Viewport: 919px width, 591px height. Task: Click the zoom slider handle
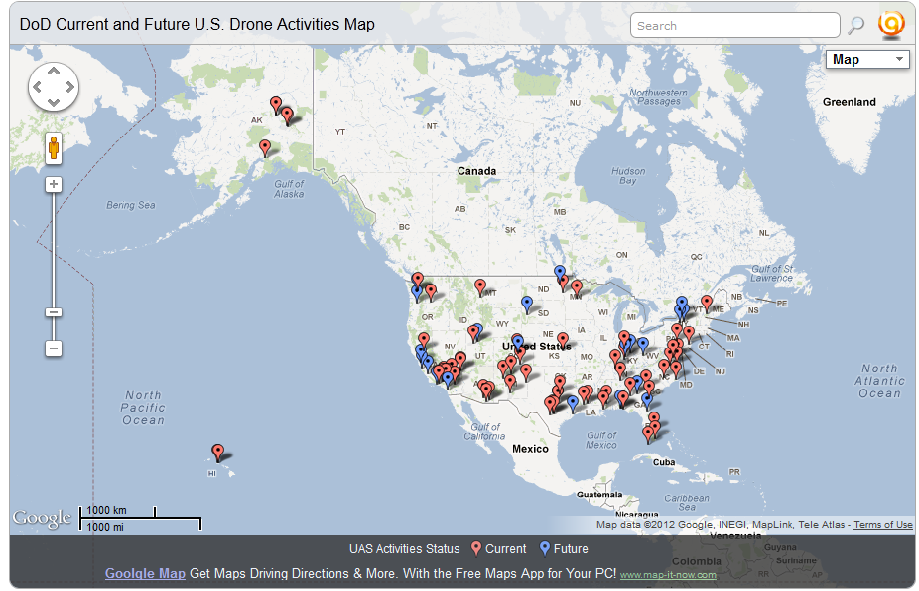pos(54,312)
